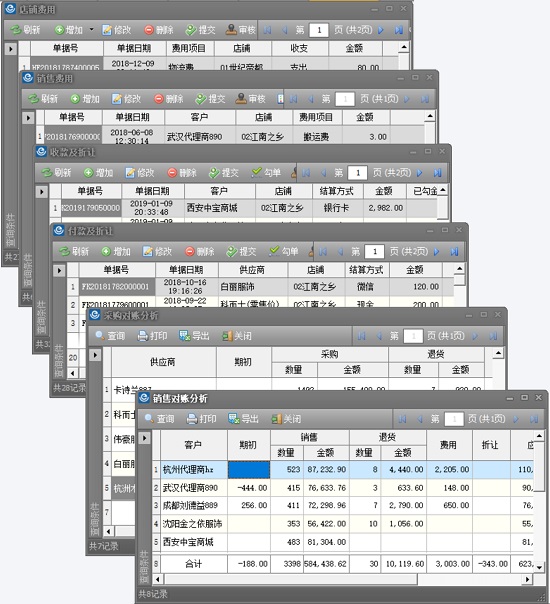Go to next page in 店铺费用 pager
550x604 pixels.
click(x=381, y=30)
